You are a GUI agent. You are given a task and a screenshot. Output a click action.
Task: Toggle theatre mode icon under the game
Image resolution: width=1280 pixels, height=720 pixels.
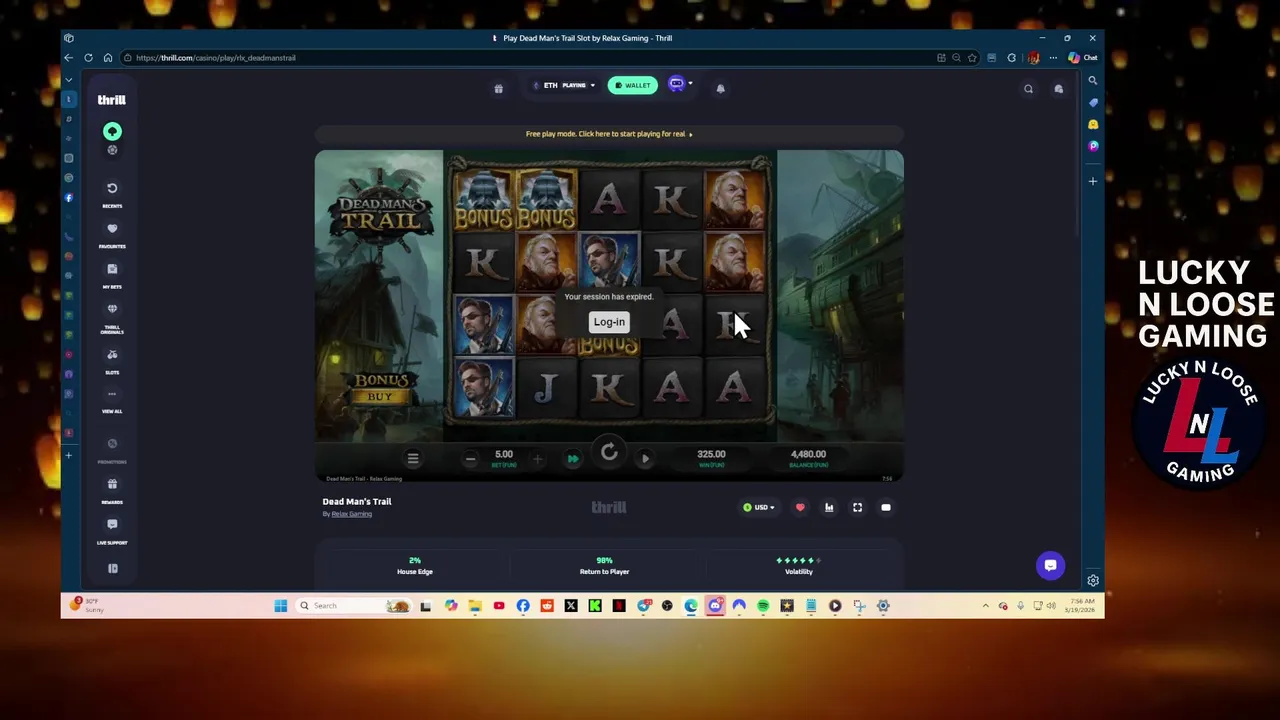click(x=886, y=507)
